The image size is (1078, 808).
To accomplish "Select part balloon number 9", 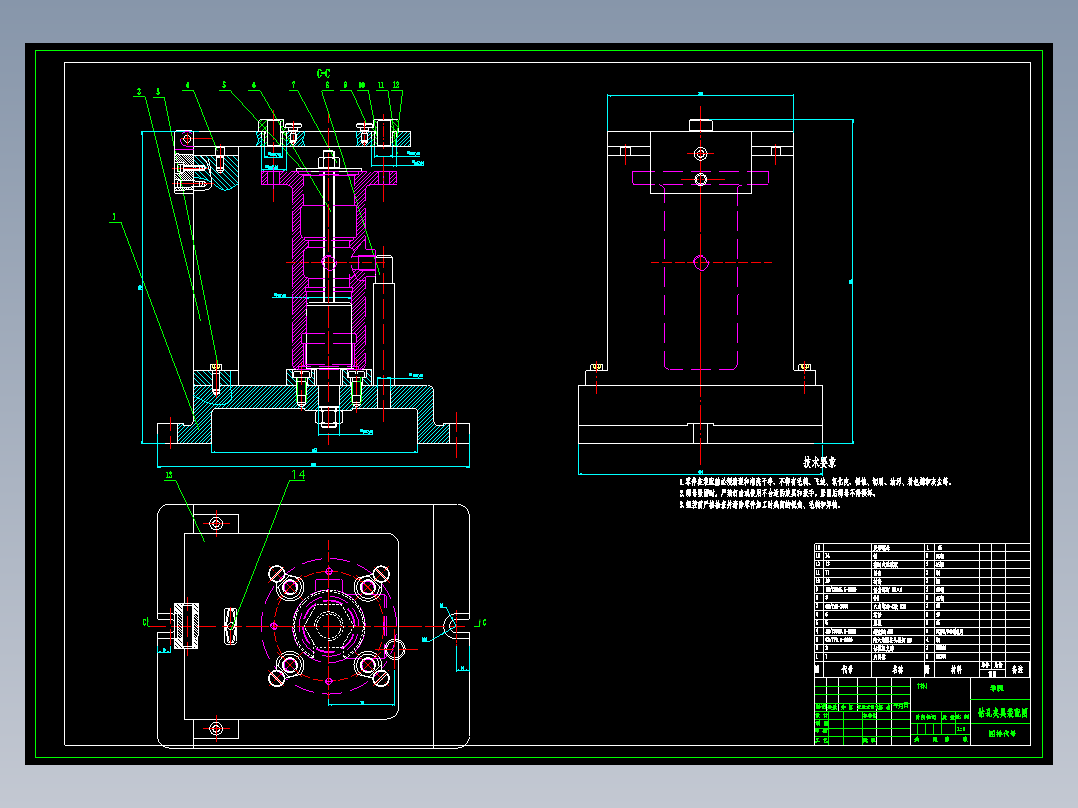I will (345, 85).
